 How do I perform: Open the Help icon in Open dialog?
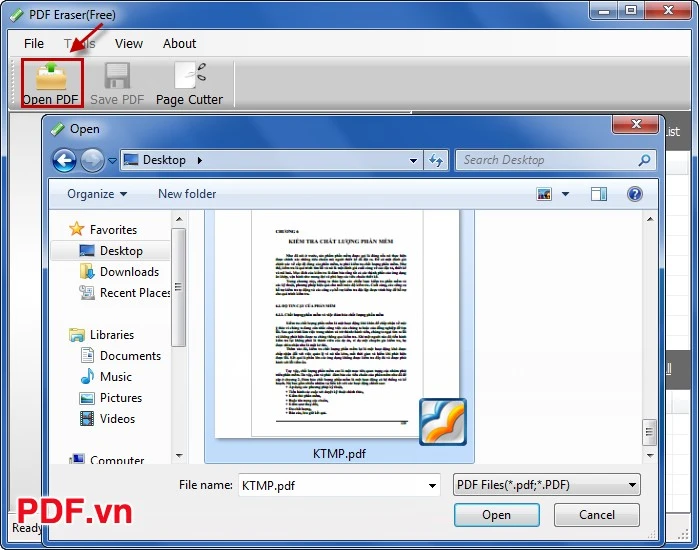(x=634, y=194)
